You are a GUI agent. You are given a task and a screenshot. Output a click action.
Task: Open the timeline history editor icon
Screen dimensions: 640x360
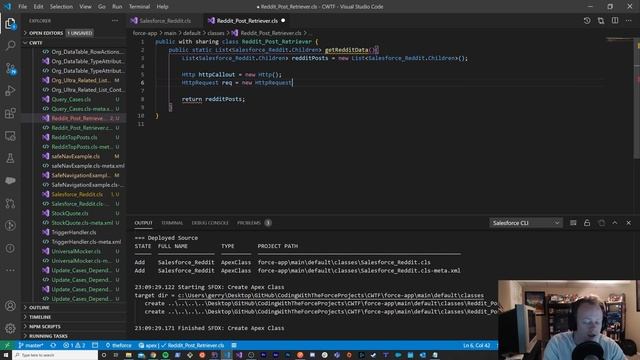[587, 20]
